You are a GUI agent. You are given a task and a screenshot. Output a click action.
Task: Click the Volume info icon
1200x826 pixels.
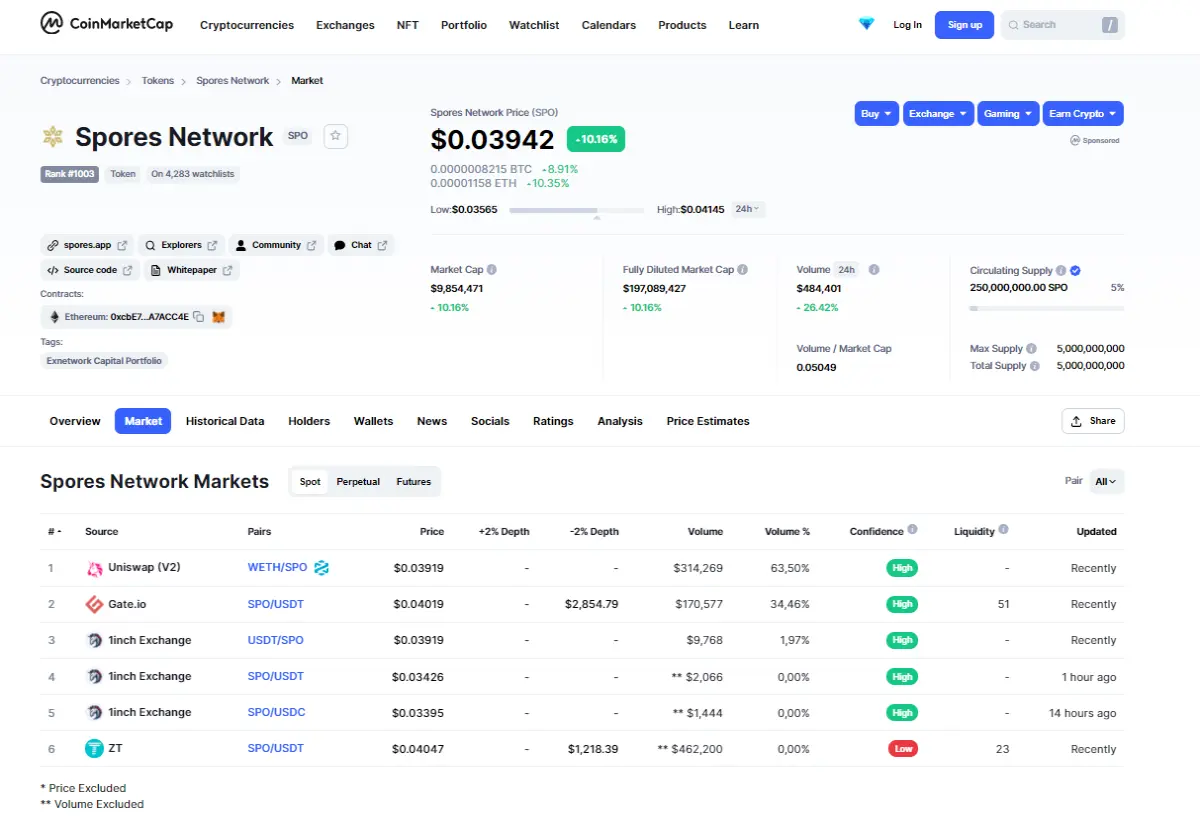tap(874, 270)
